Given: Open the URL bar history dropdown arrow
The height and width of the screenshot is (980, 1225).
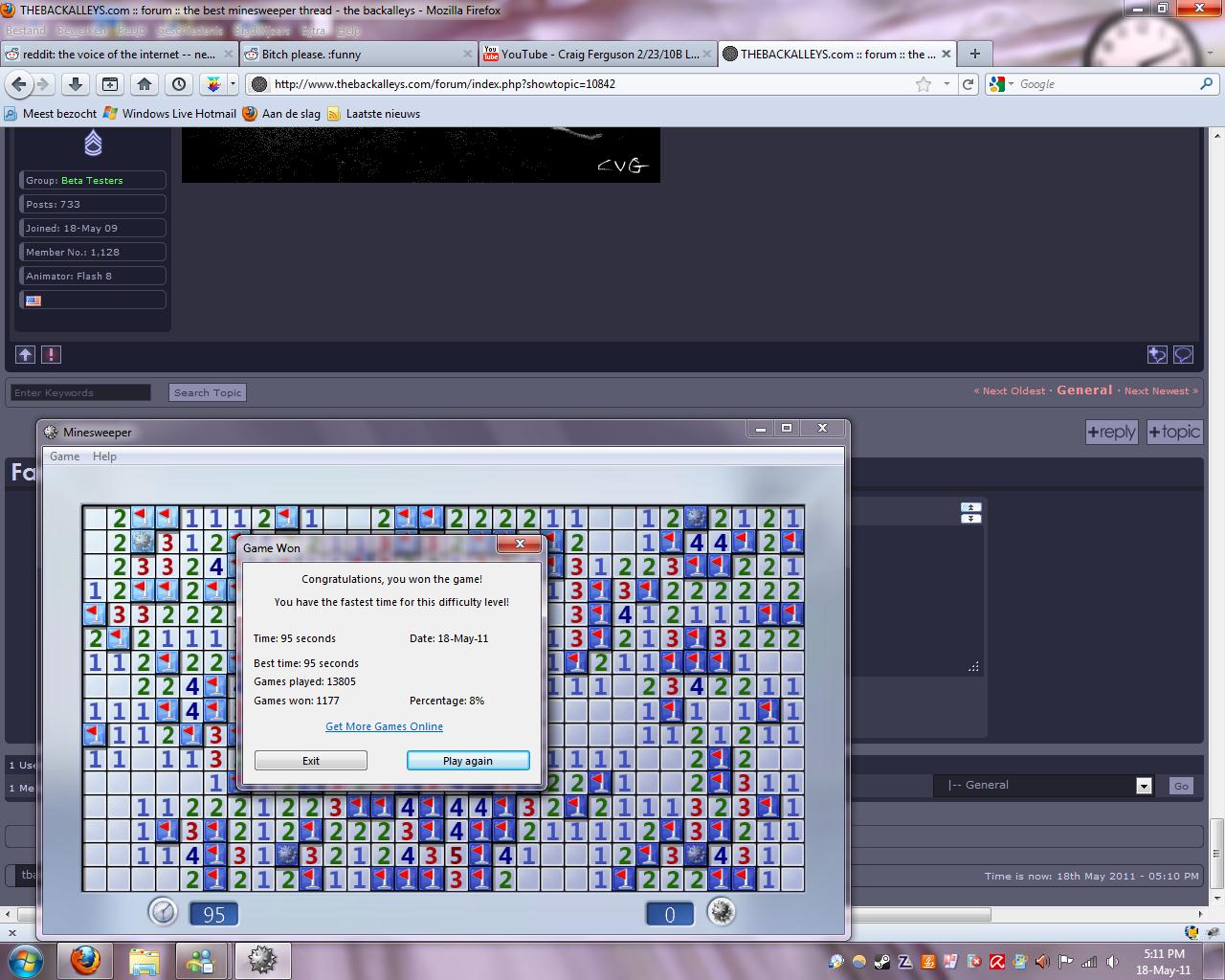Looking at the screenshot, I should tap(947, 84).
